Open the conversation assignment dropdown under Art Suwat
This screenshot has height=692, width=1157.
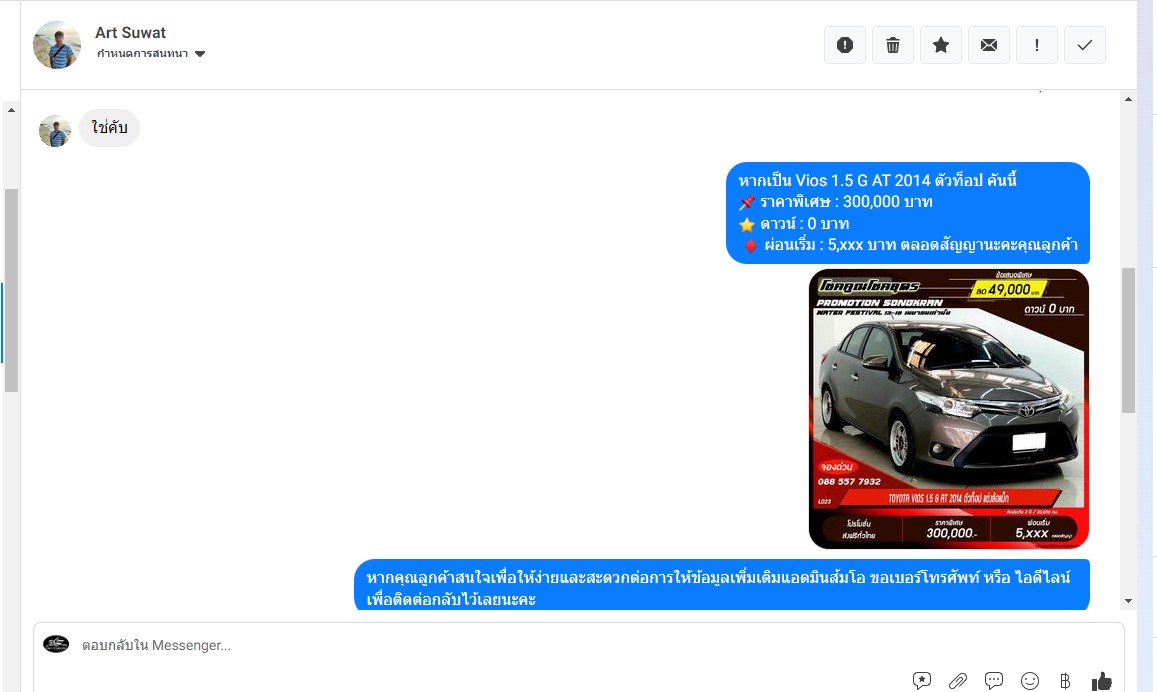[151, 54]
